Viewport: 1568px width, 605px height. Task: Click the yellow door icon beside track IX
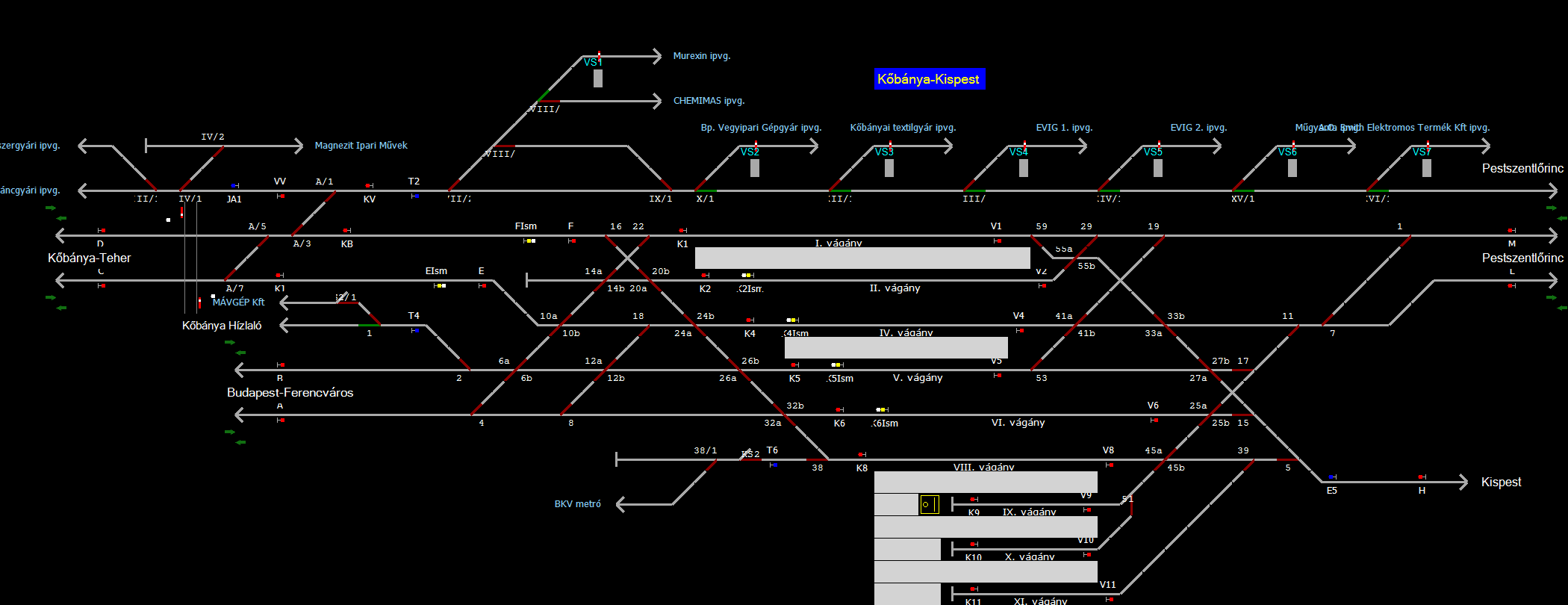point(929,505)
